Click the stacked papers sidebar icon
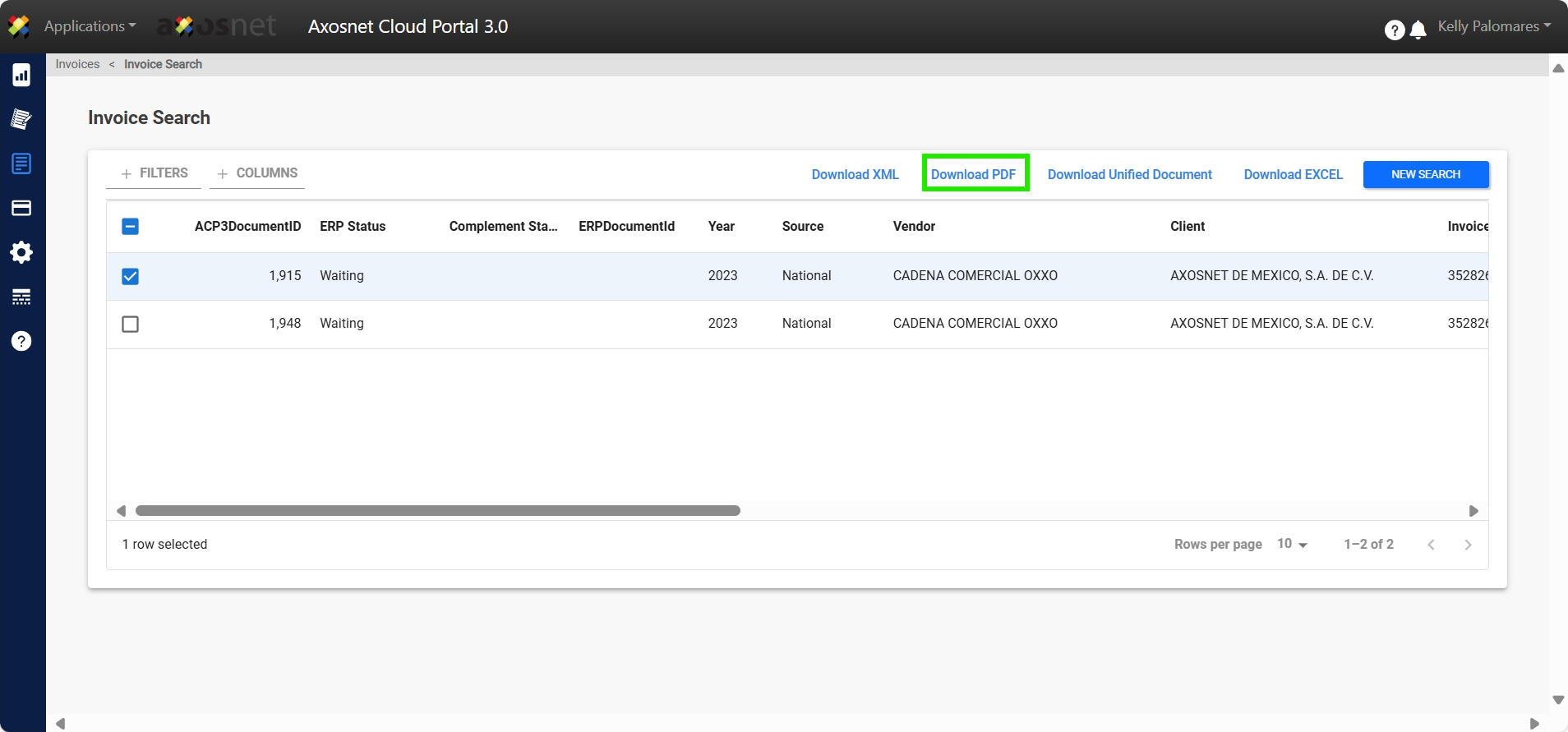The height and width of the screenshot is (732, 1568). [21, 119]
